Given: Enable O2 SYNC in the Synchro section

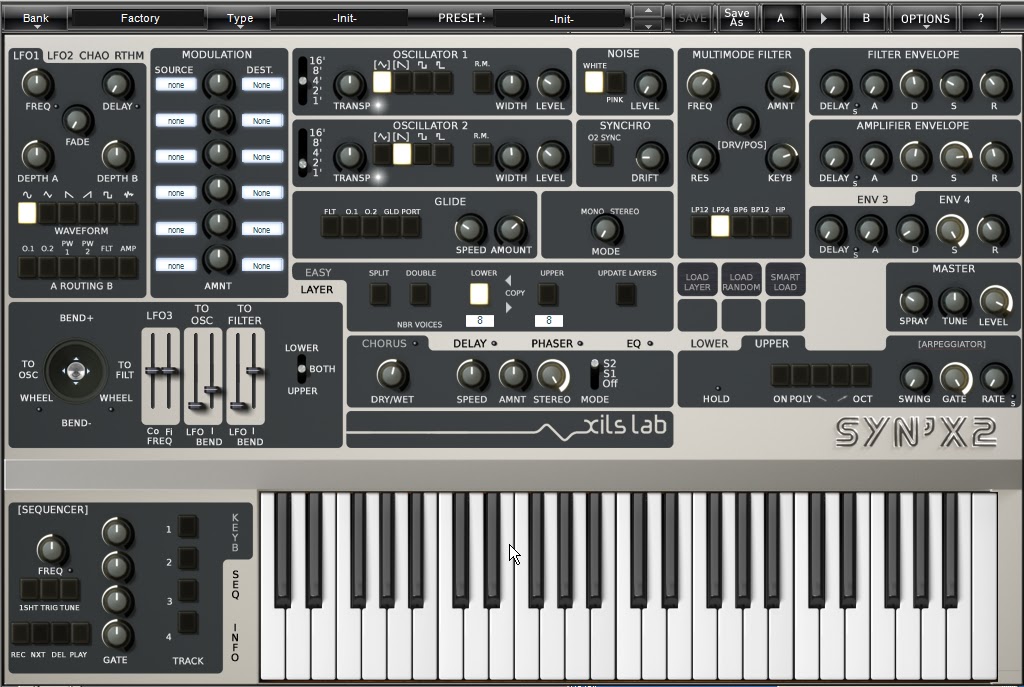Looking at the screenshot, I should click(x=602, y=155).
